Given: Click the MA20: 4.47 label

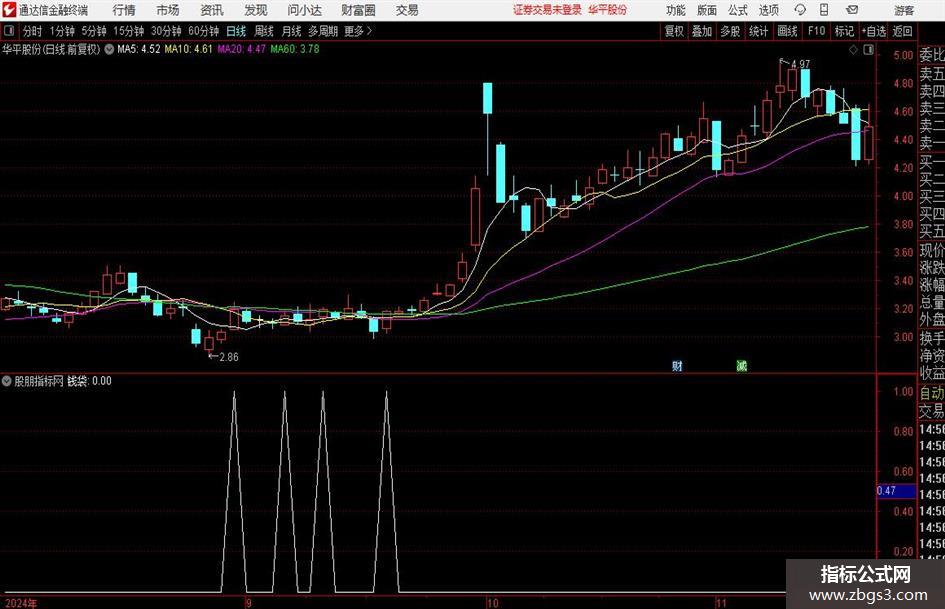Looking at the screenshot, I should (x=242, y=49).
